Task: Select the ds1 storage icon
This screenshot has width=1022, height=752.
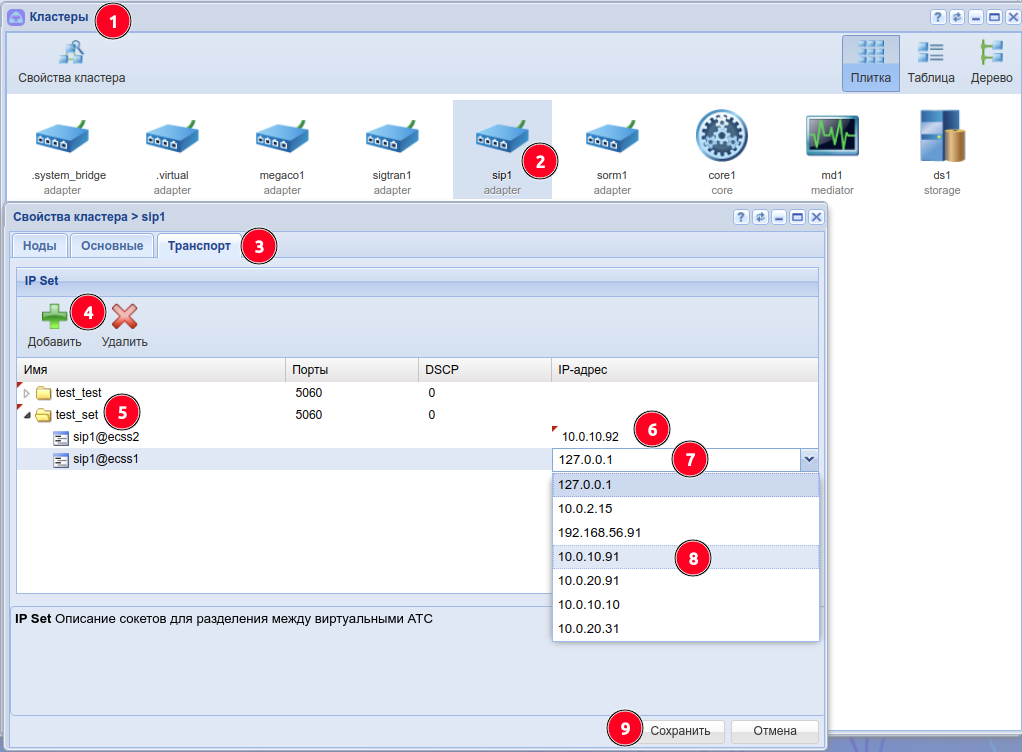Action: pyautogui.click(x=941, y=136)
